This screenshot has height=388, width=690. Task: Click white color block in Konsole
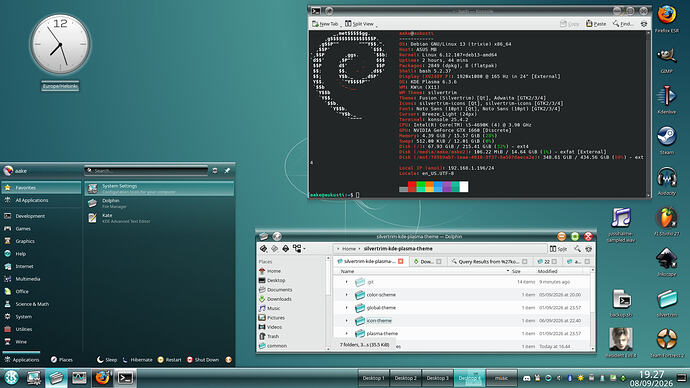point(464,187)
